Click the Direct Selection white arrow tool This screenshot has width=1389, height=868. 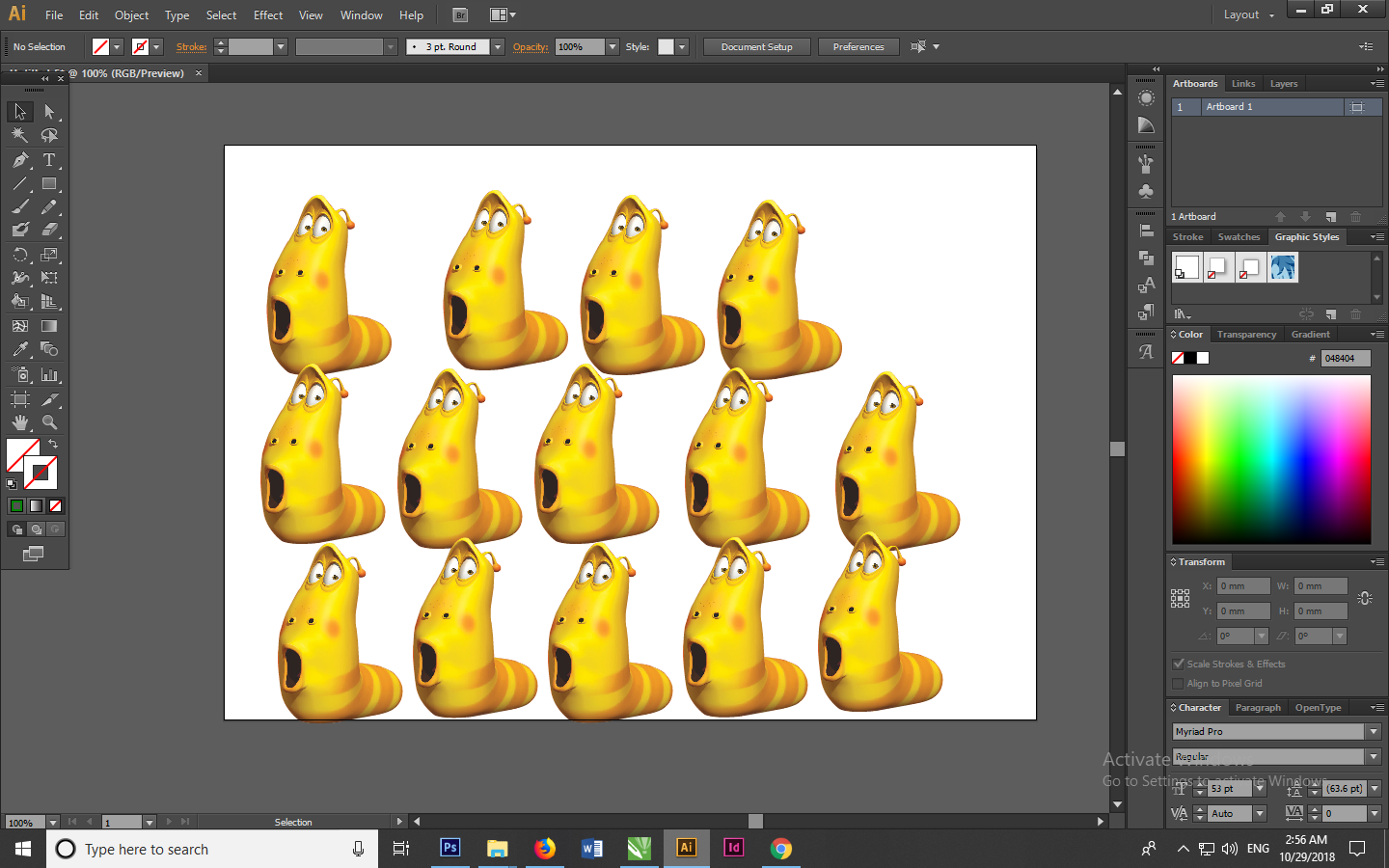tap(49, 112)
